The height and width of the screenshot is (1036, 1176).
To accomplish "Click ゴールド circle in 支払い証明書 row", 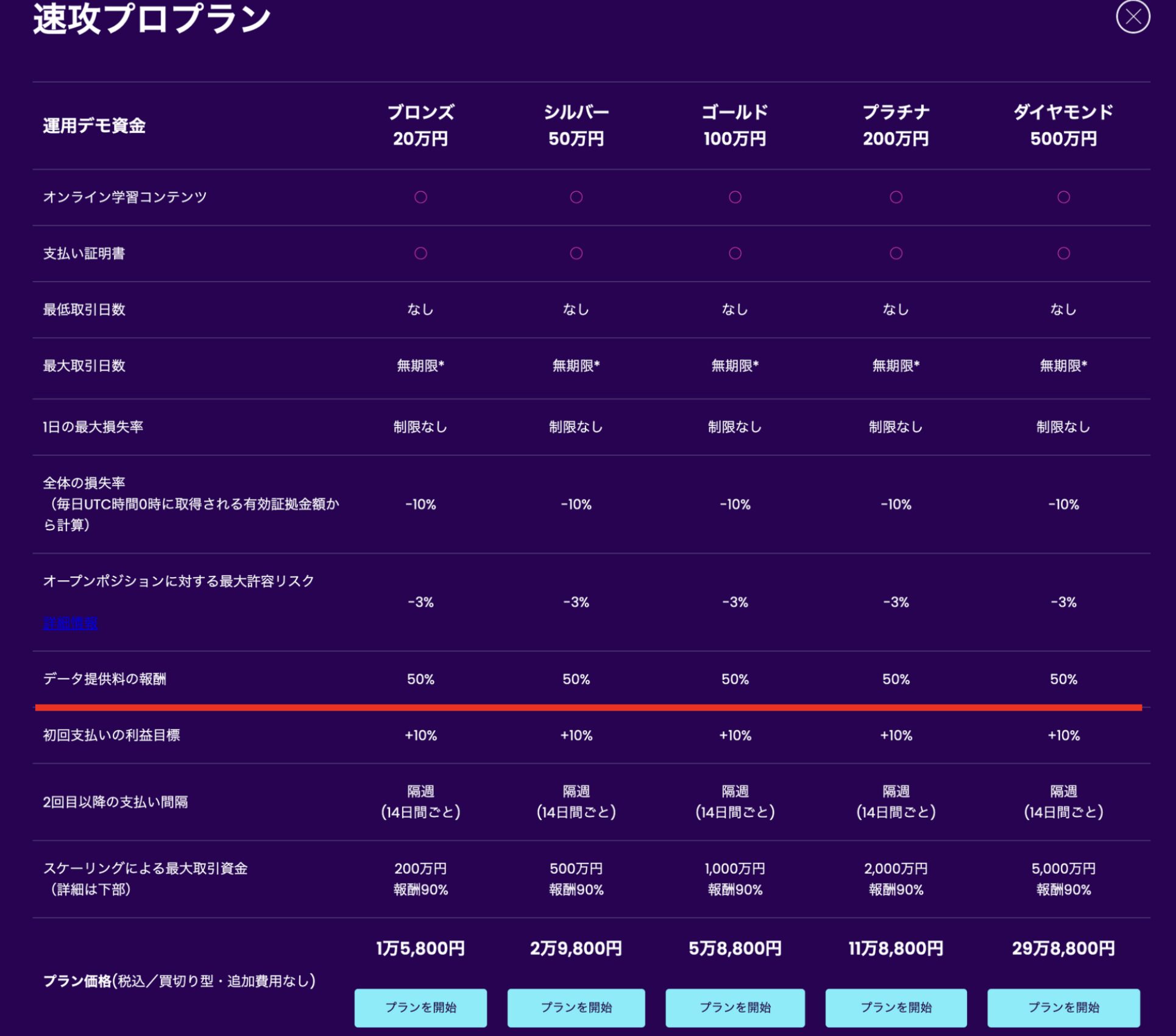I will coord(735,253).
